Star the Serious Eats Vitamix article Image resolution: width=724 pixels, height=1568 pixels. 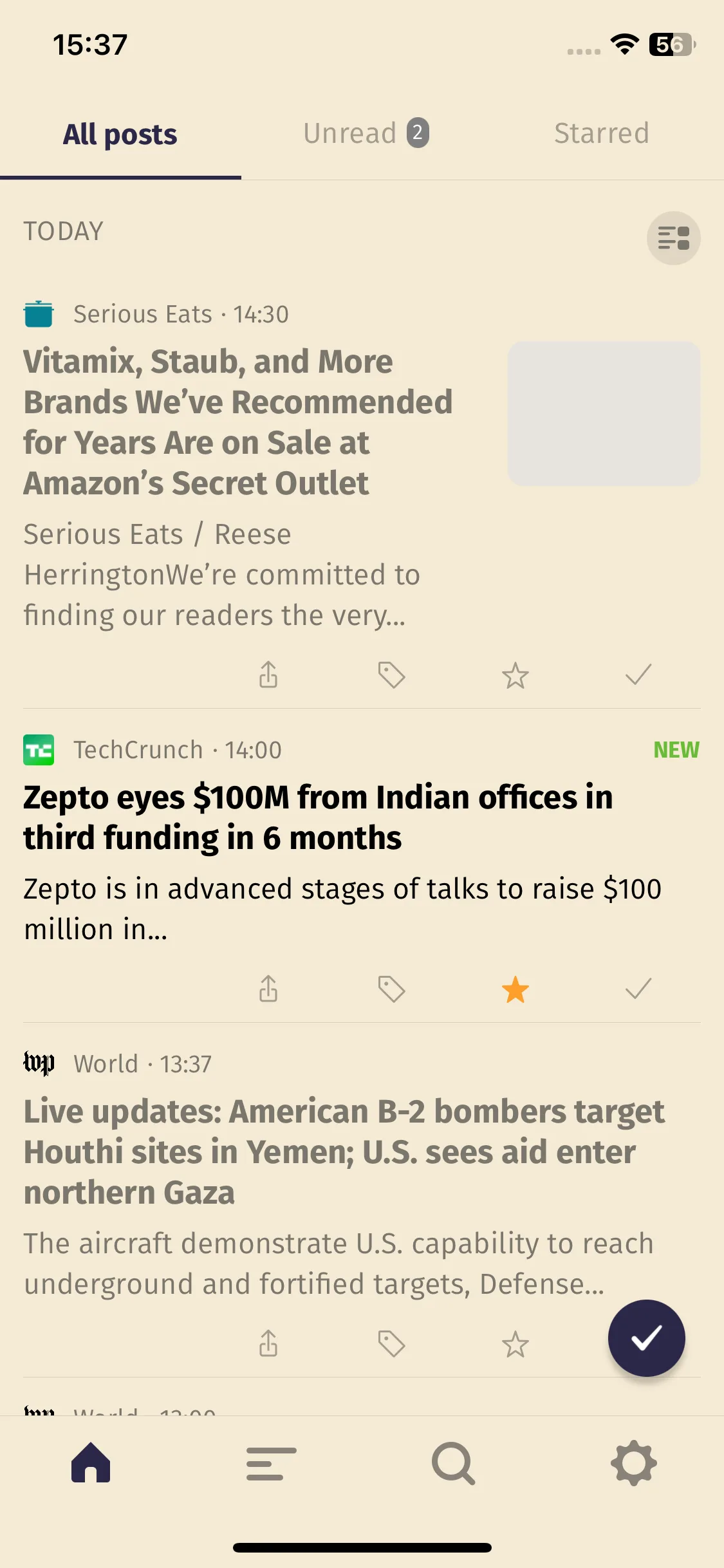(515, 676)
